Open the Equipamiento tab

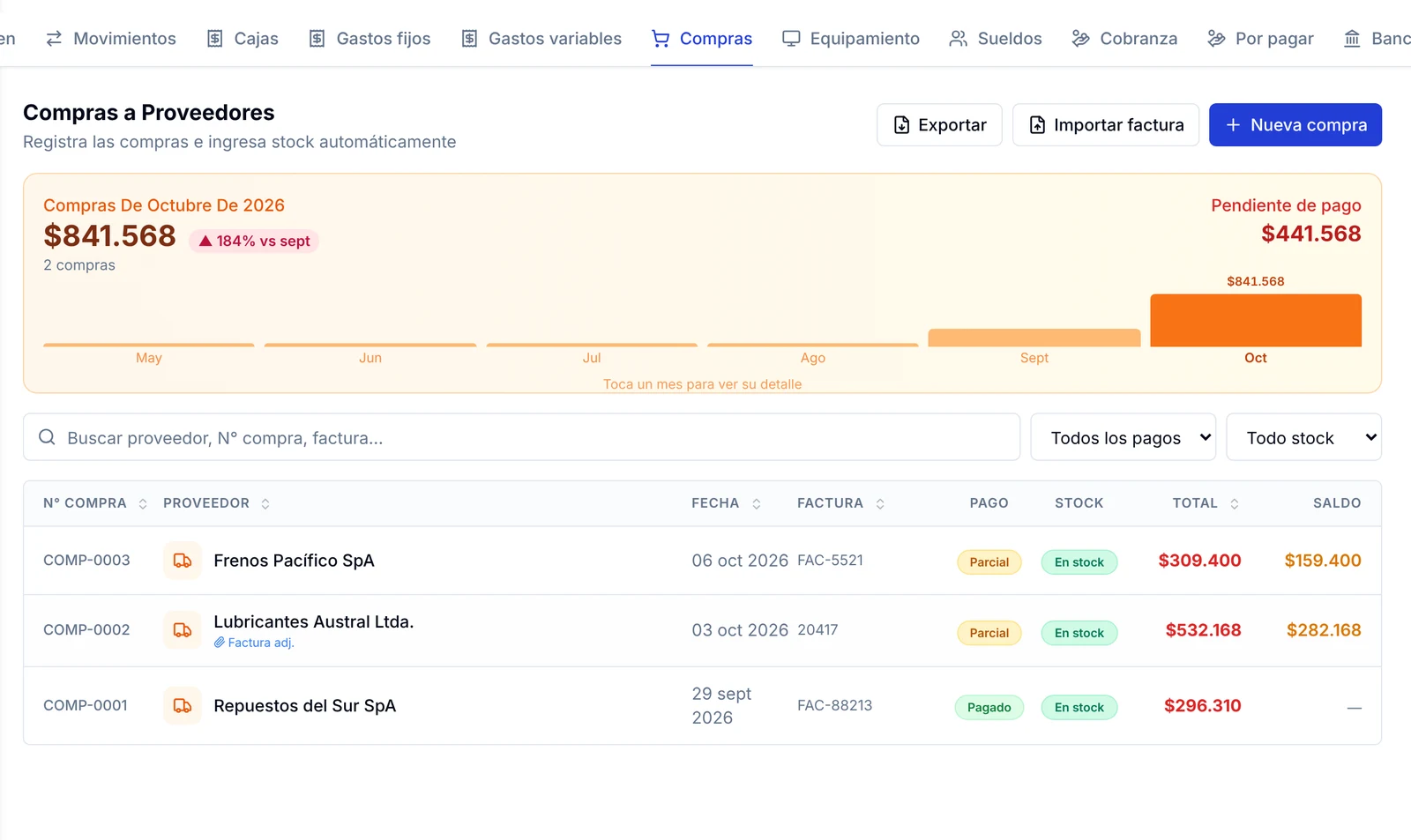851,39
